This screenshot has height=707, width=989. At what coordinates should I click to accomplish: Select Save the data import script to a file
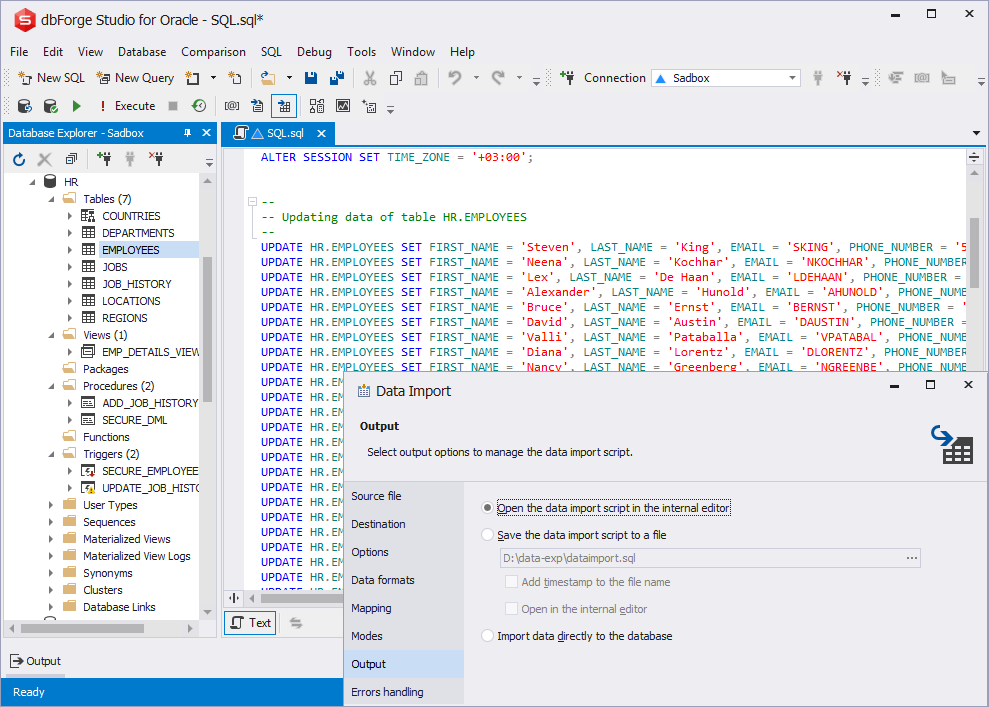[487, 535]
